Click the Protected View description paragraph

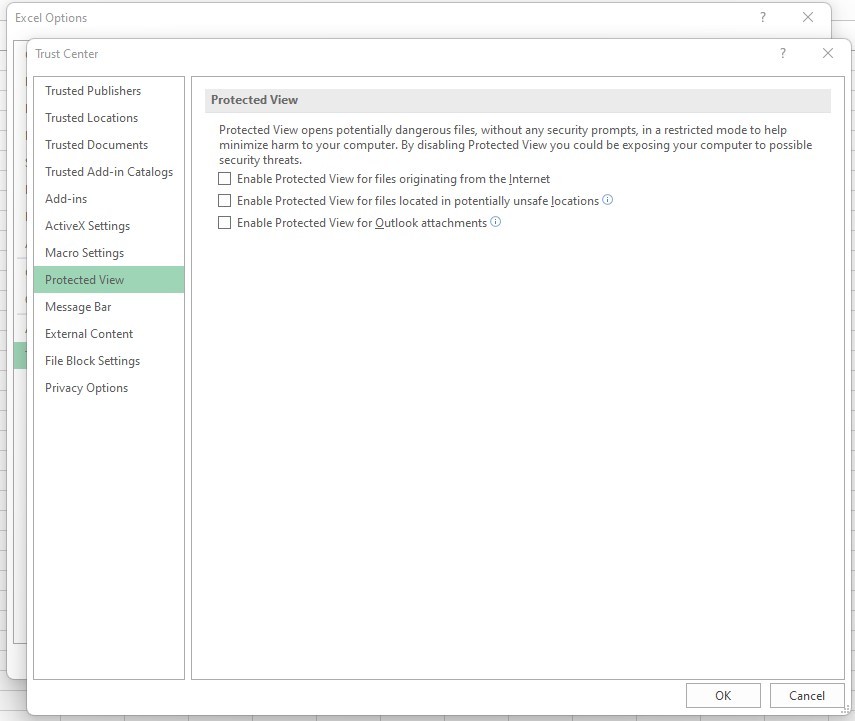pos(515,145)
